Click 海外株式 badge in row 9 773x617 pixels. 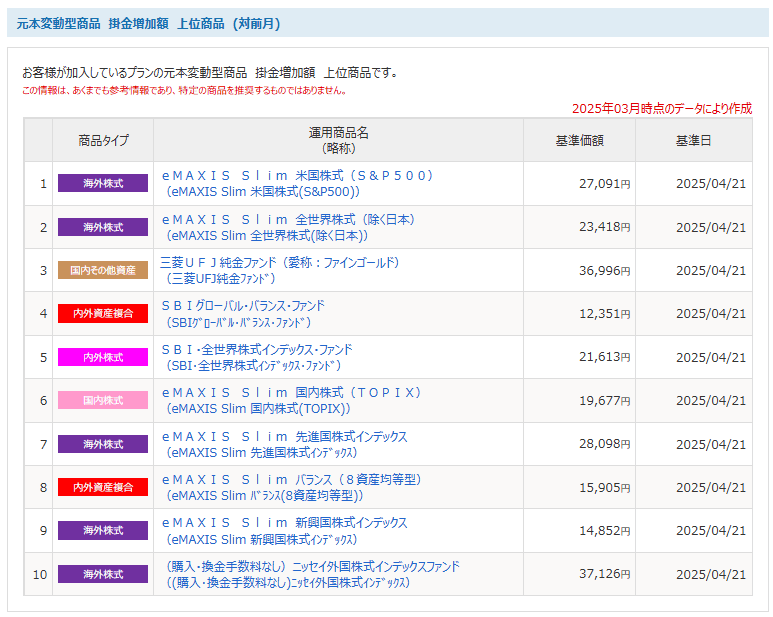[103, 530]
